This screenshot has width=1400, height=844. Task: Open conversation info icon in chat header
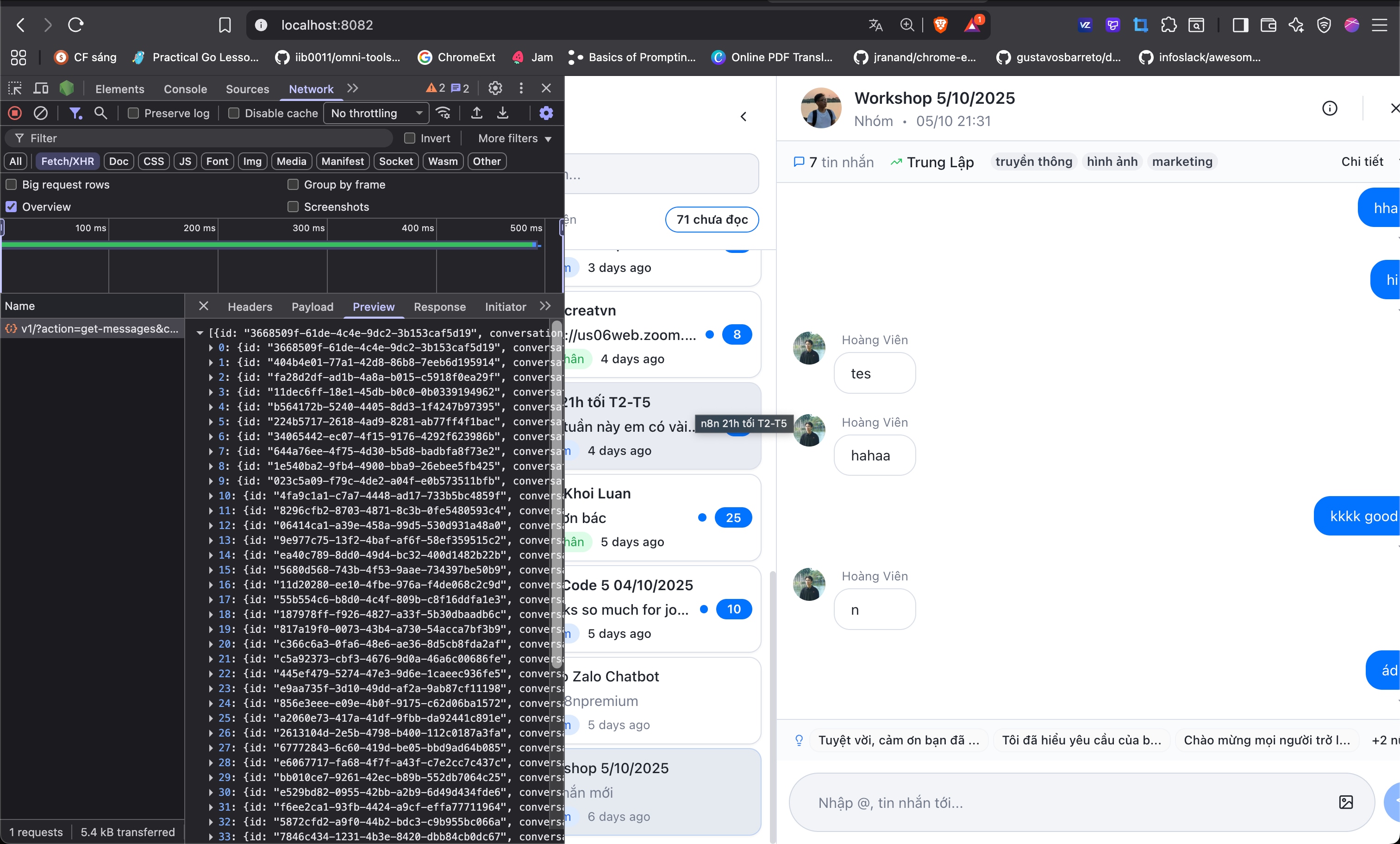[x=1330, y=108]
